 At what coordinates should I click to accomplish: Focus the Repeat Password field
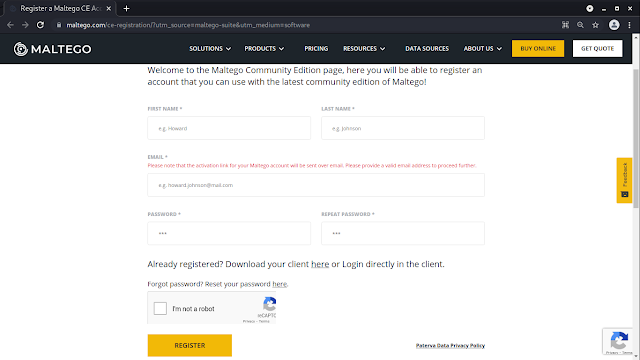pos(403,233)
